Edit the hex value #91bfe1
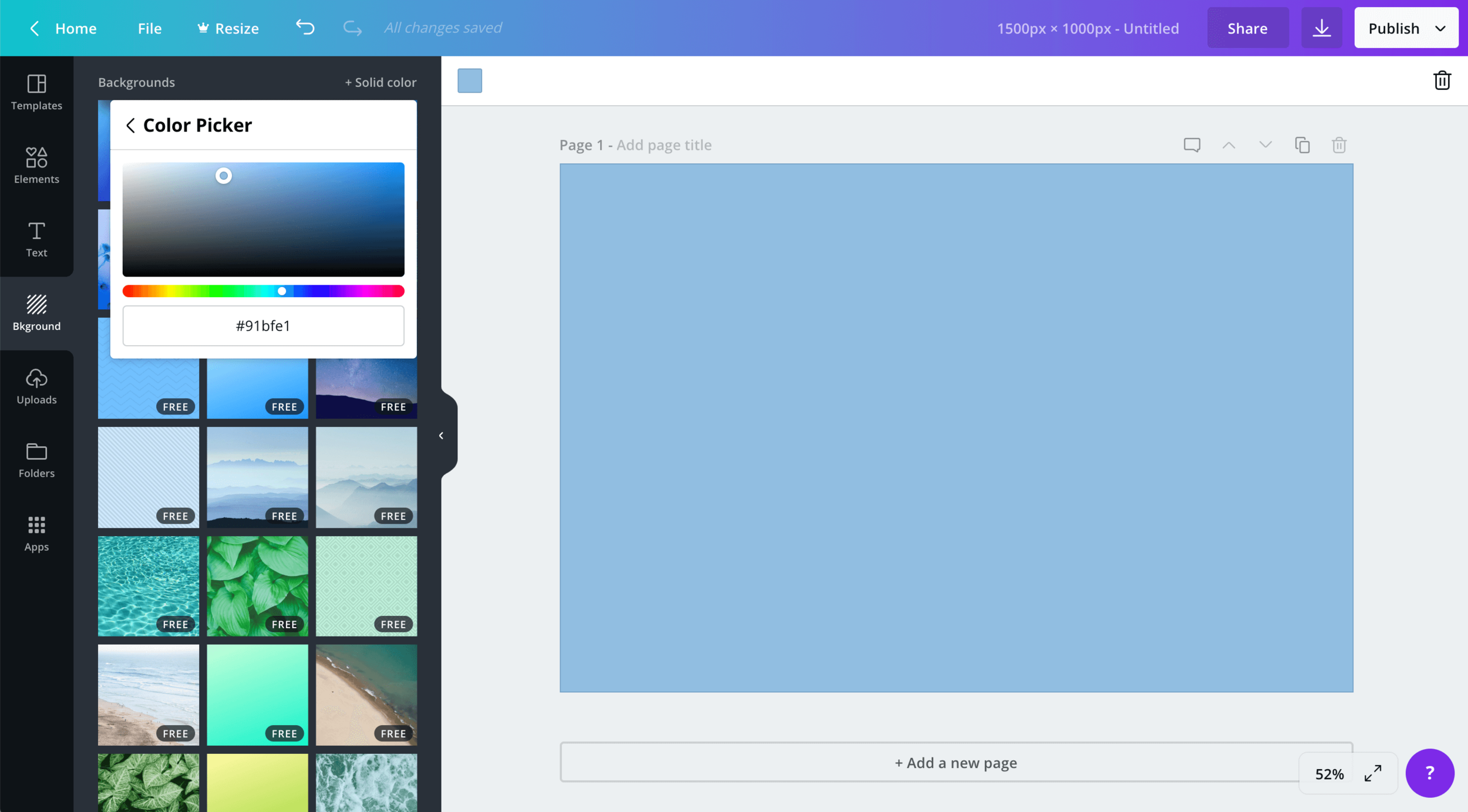Image resolution: width=1468 pixels, height=812 pixels. point(263,326)
